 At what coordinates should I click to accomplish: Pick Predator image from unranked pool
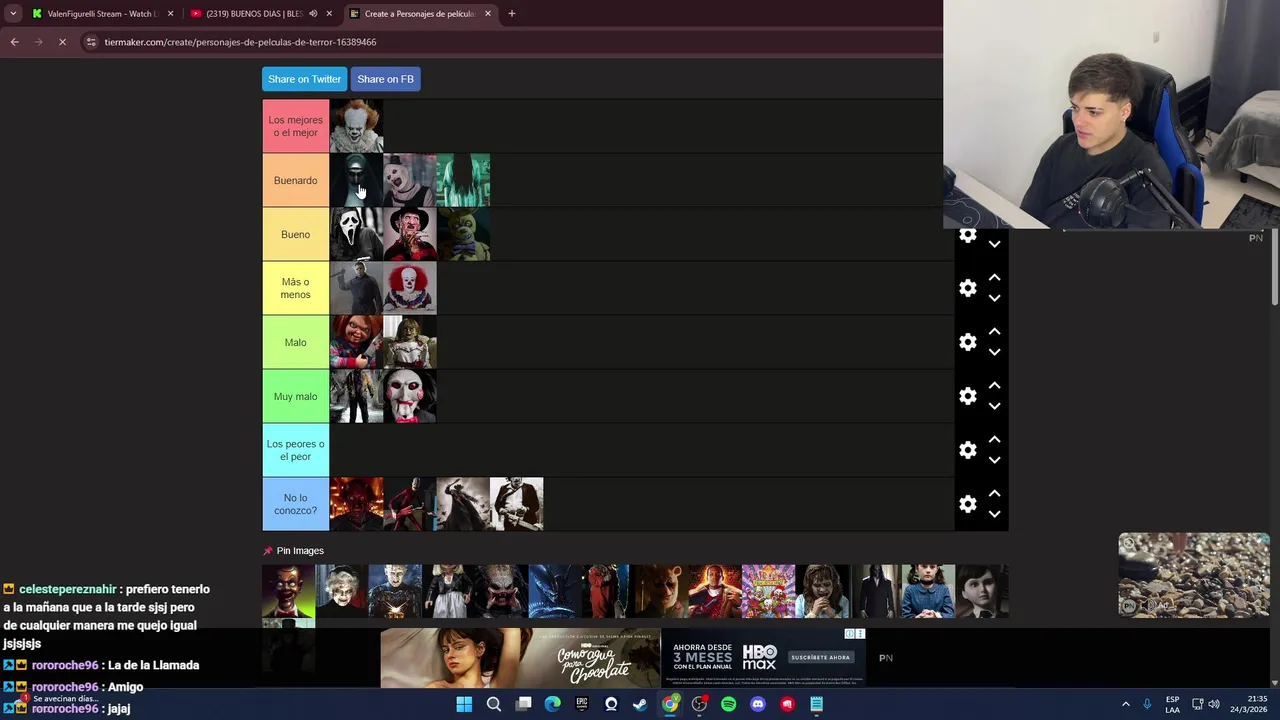(502, 591)
